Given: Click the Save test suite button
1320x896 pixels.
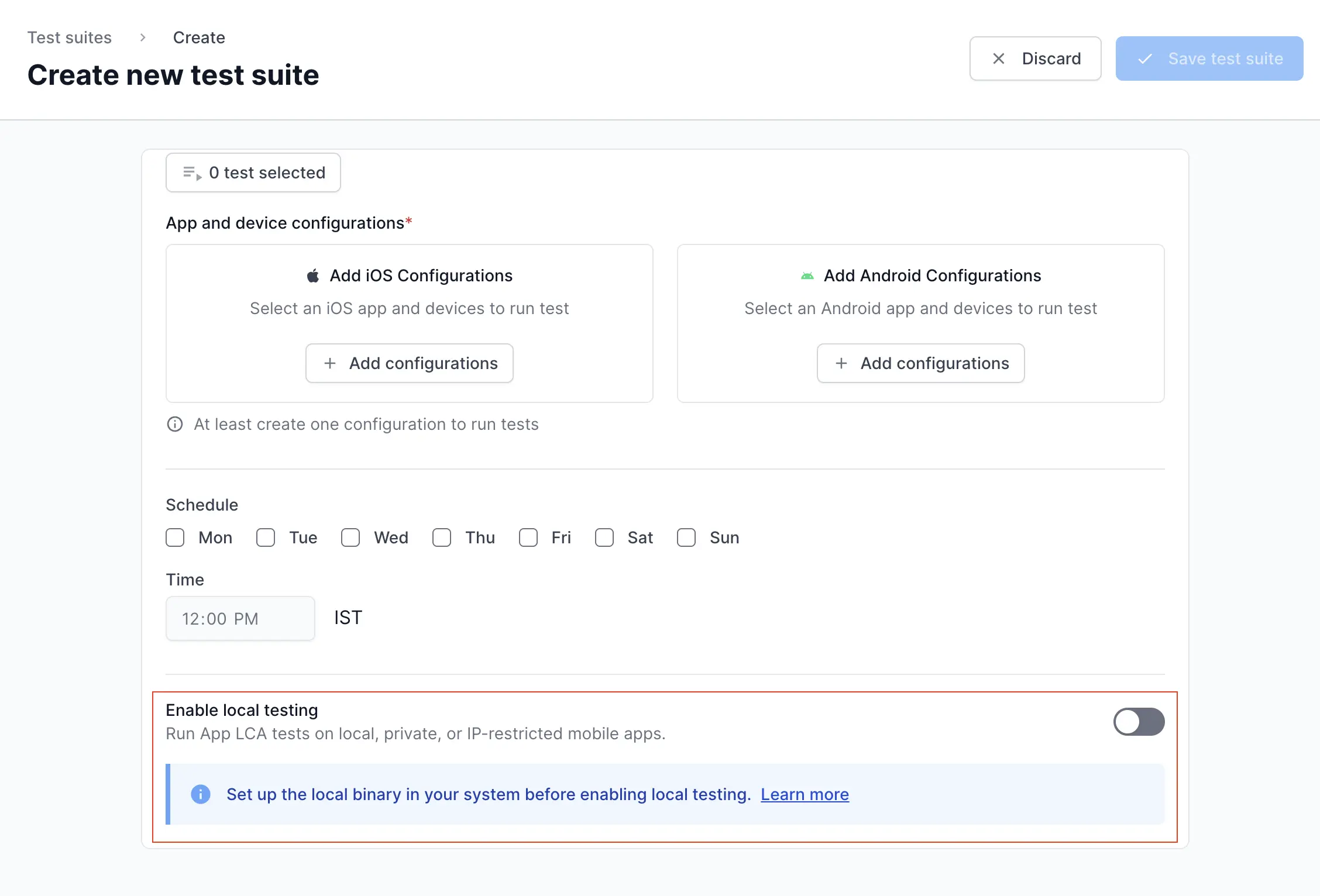Looking at the screenshot, I should click(x=1208, y=58).
